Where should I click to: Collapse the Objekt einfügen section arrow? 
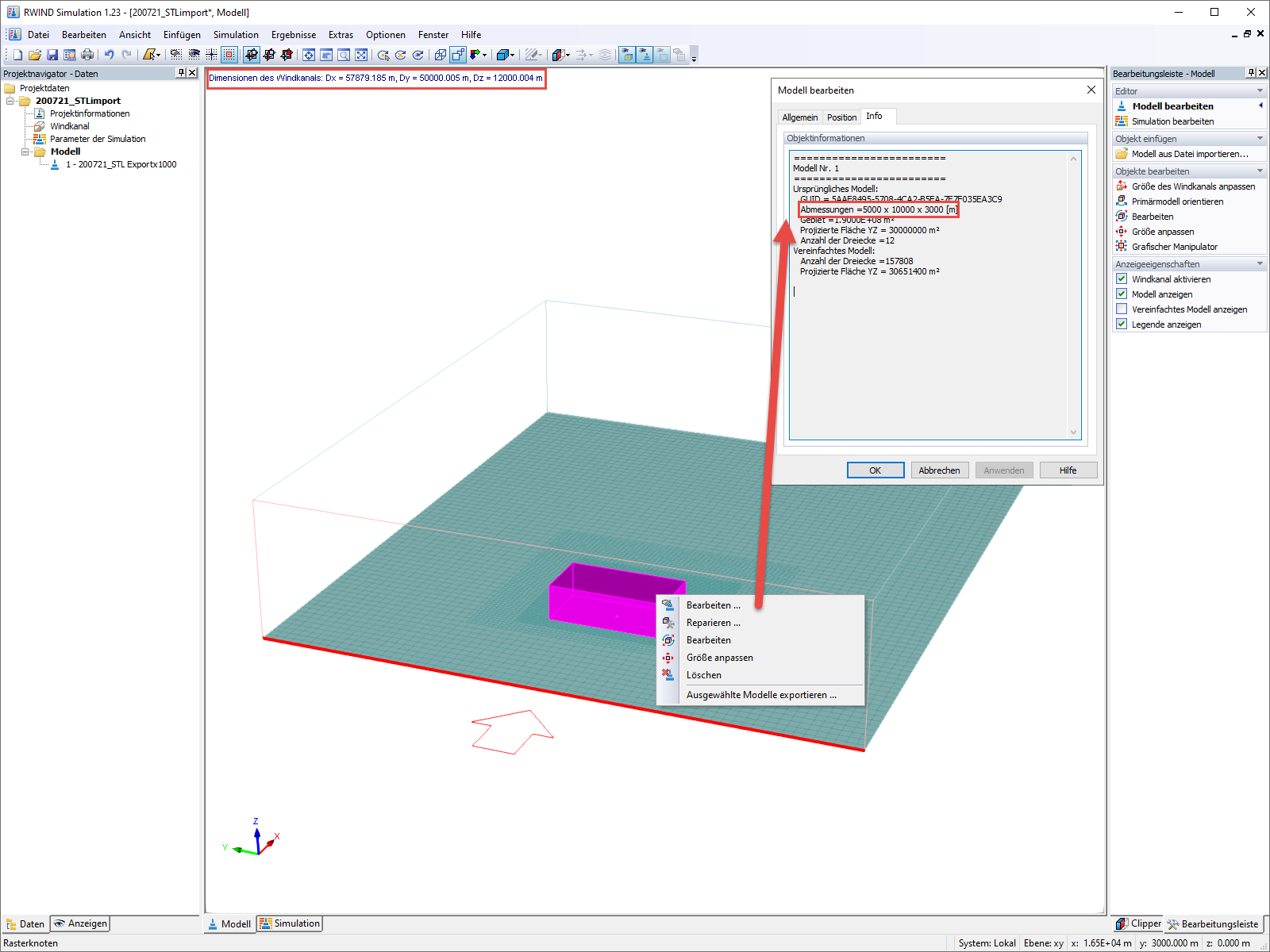pos(1260,139)
